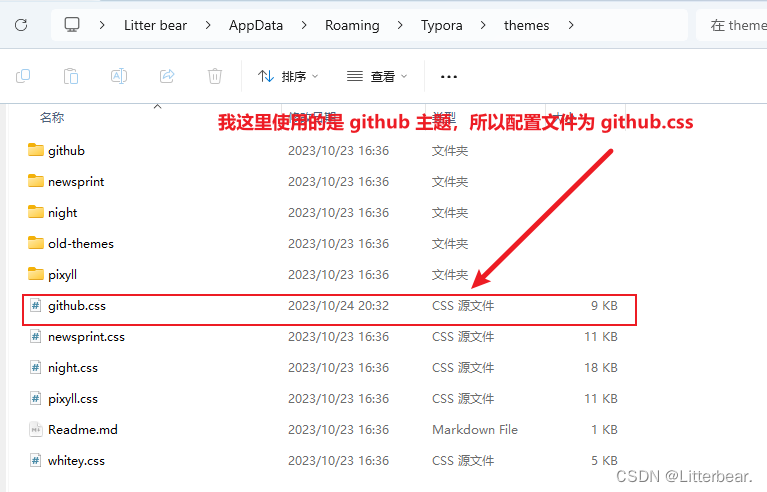Screen dimensions: 767x492
Task: Click the 18 KB size of night.css
Action: [601, 367]
